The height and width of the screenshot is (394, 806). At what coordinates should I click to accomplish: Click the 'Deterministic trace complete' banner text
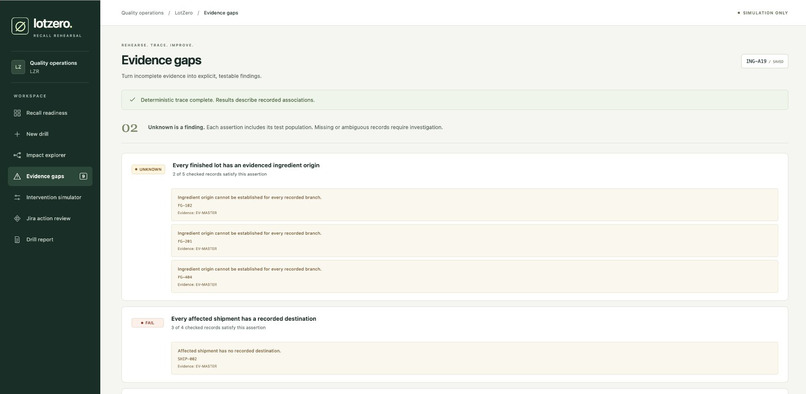(228, 100)
